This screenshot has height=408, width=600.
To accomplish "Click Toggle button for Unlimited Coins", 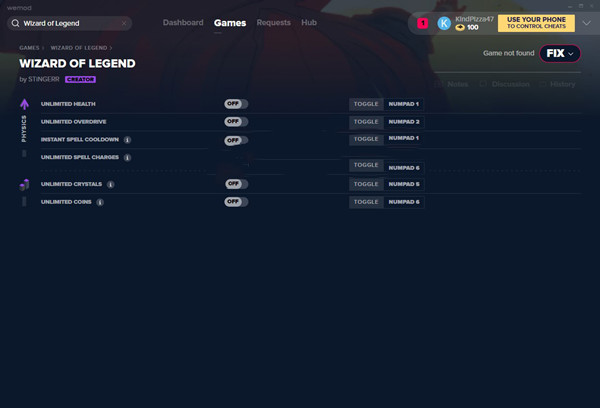I will 366,202.
